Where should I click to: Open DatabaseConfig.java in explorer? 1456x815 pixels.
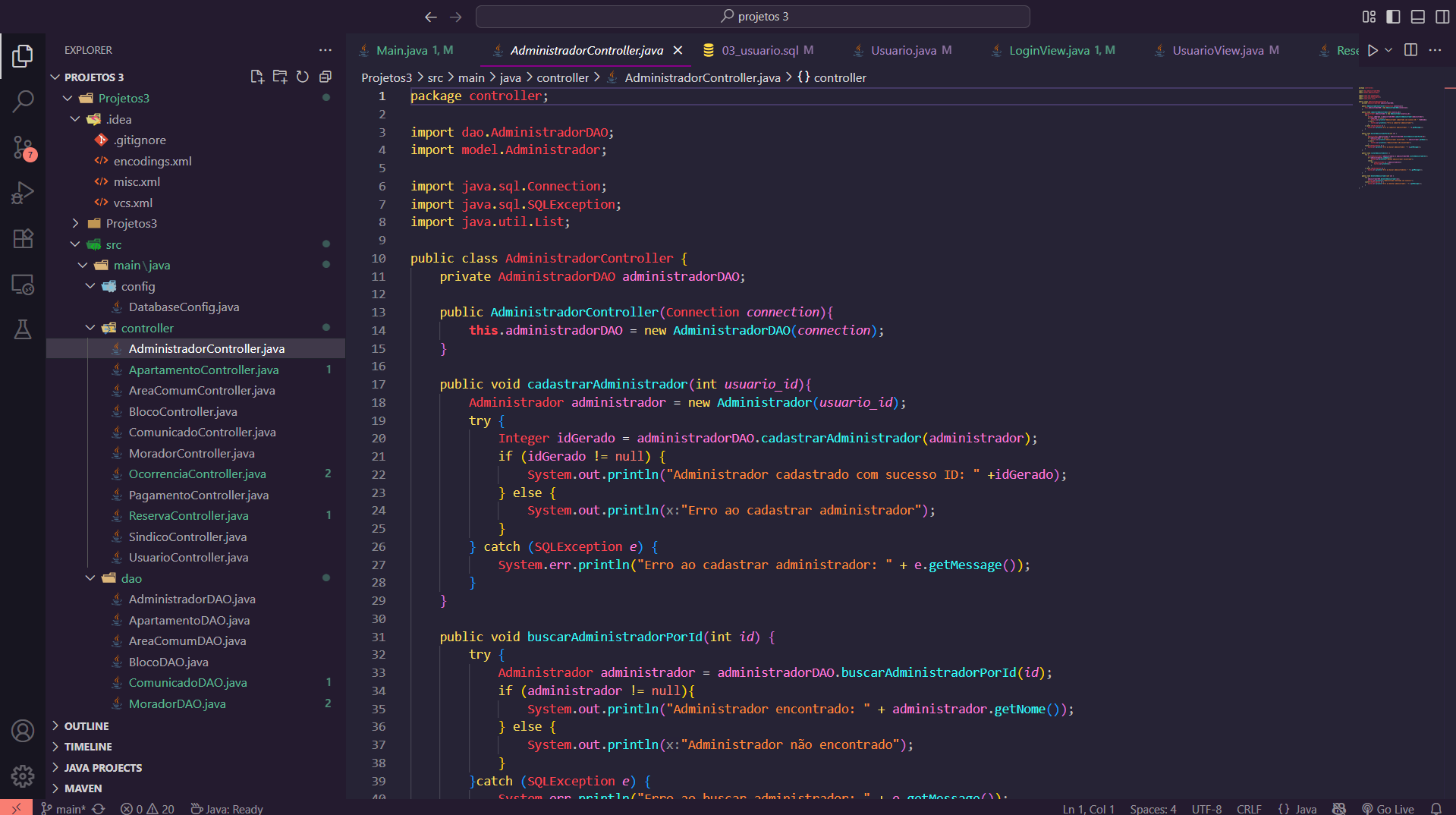[184, 307]
